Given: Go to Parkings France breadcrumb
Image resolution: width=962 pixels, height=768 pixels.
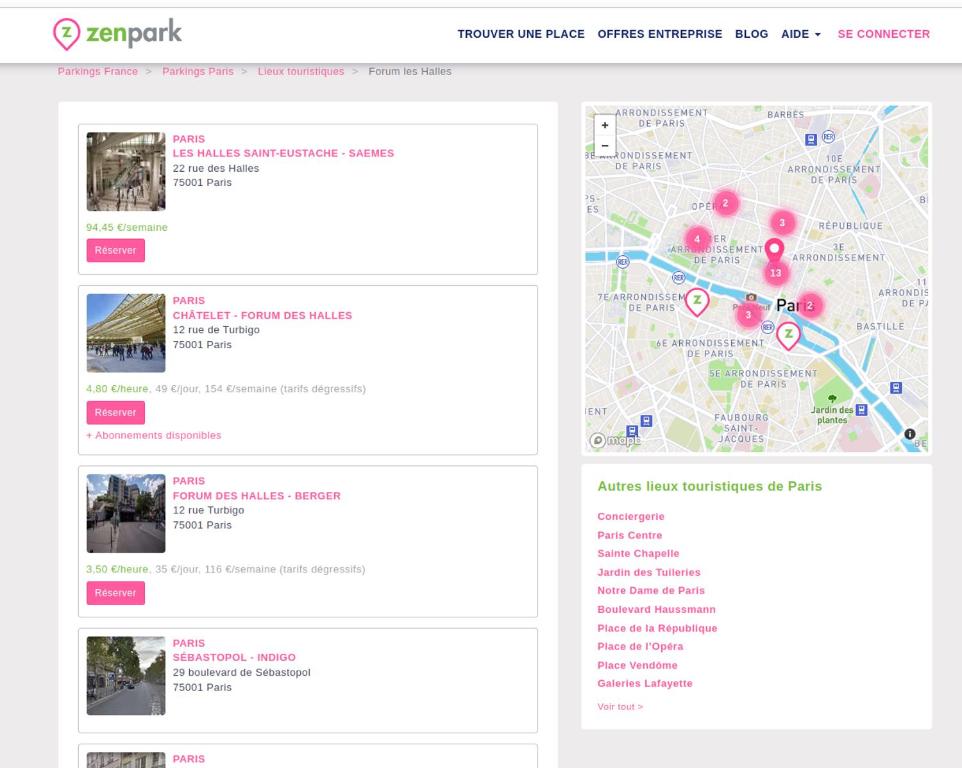Looking at the screenshot, I should click(x=98, y=71).
